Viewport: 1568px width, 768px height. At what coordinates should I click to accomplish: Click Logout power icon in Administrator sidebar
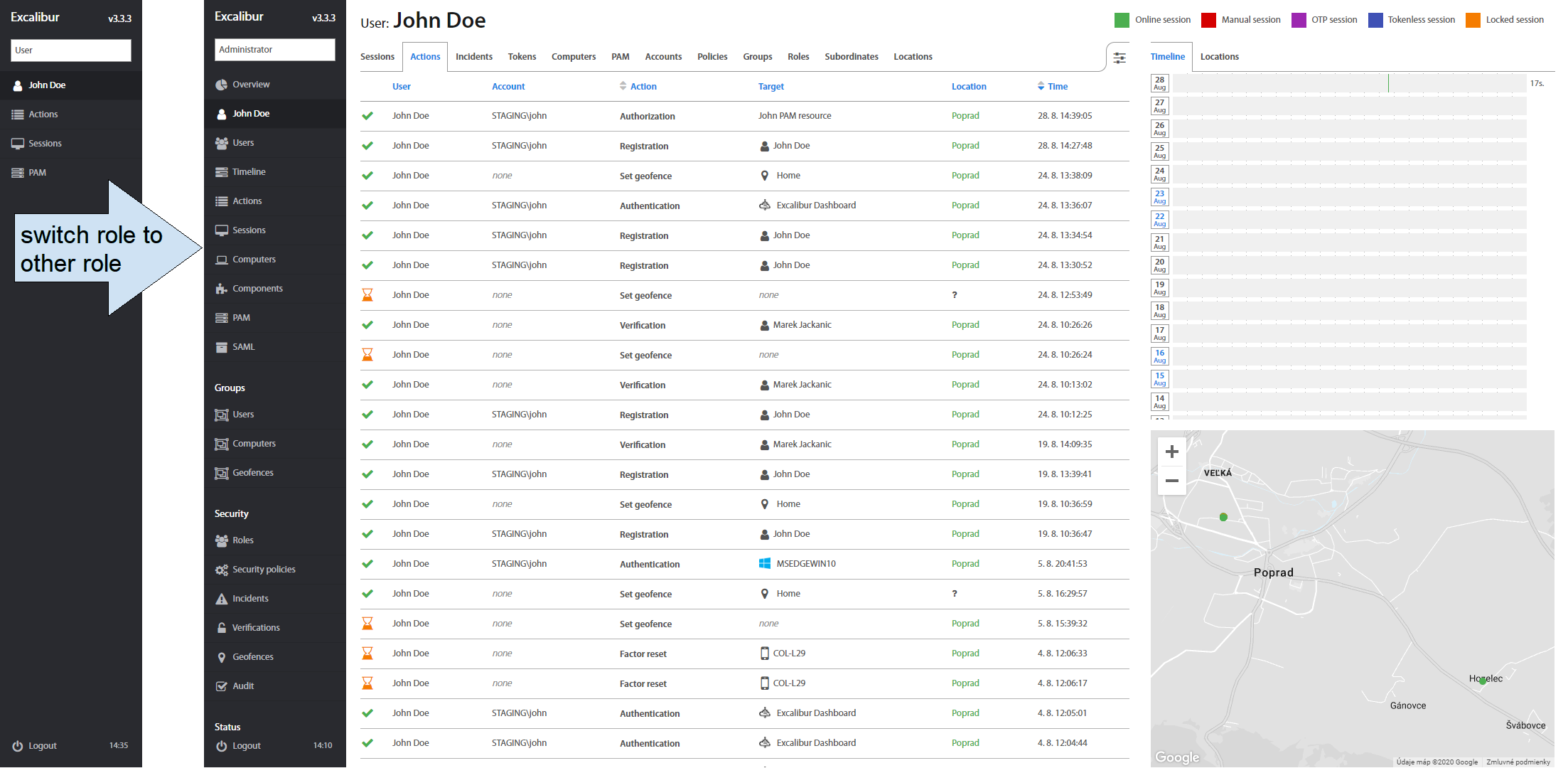coord(222,746)
